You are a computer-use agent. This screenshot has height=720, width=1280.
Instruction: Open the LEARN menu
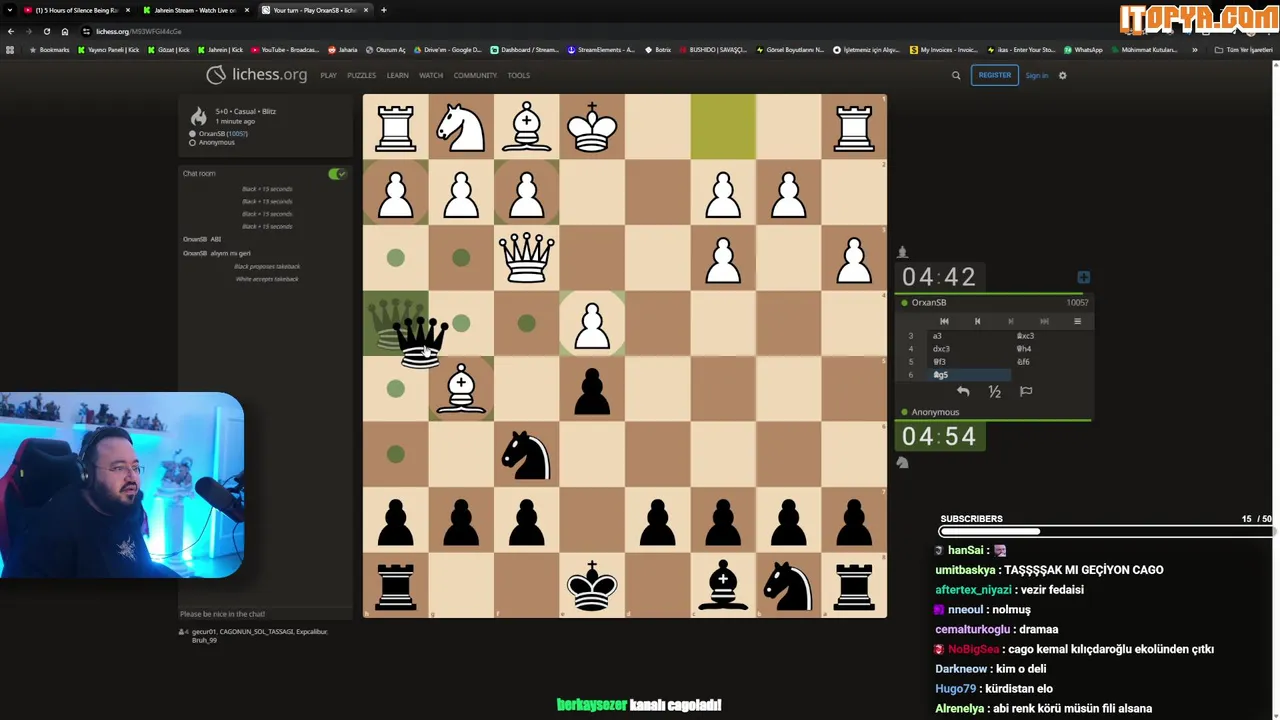click(397, 75)
